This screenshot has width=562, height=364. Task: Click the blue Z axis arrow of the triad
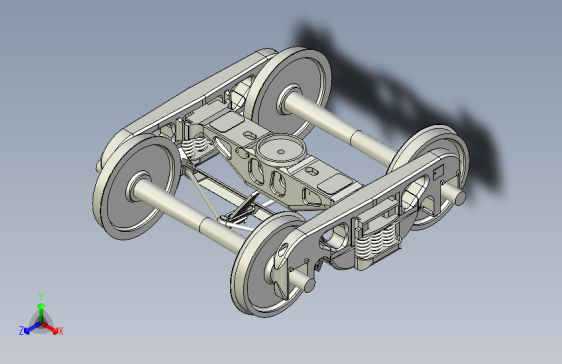click(x=33, y=328)
